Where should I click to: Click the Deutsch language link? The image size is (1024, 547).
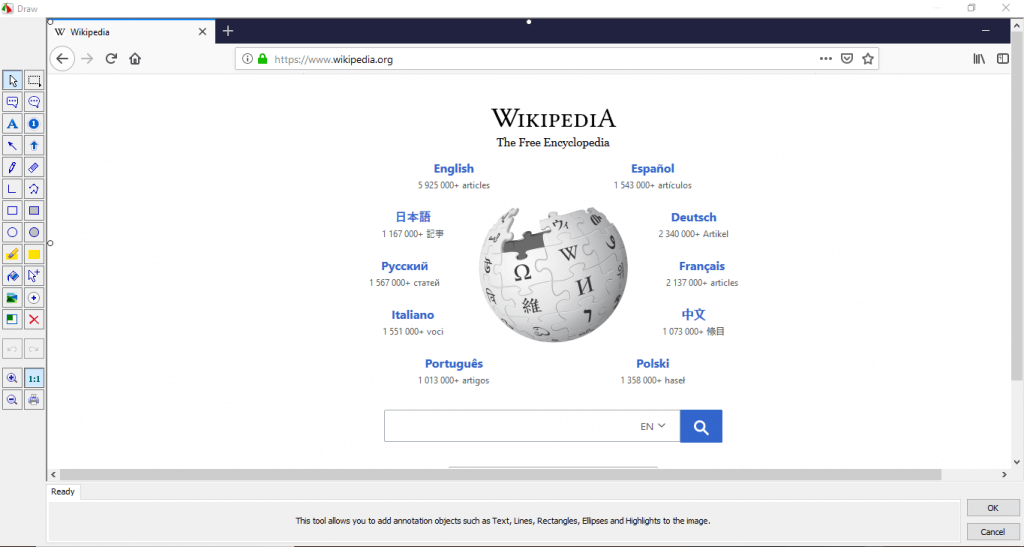(x=694, y=217)
